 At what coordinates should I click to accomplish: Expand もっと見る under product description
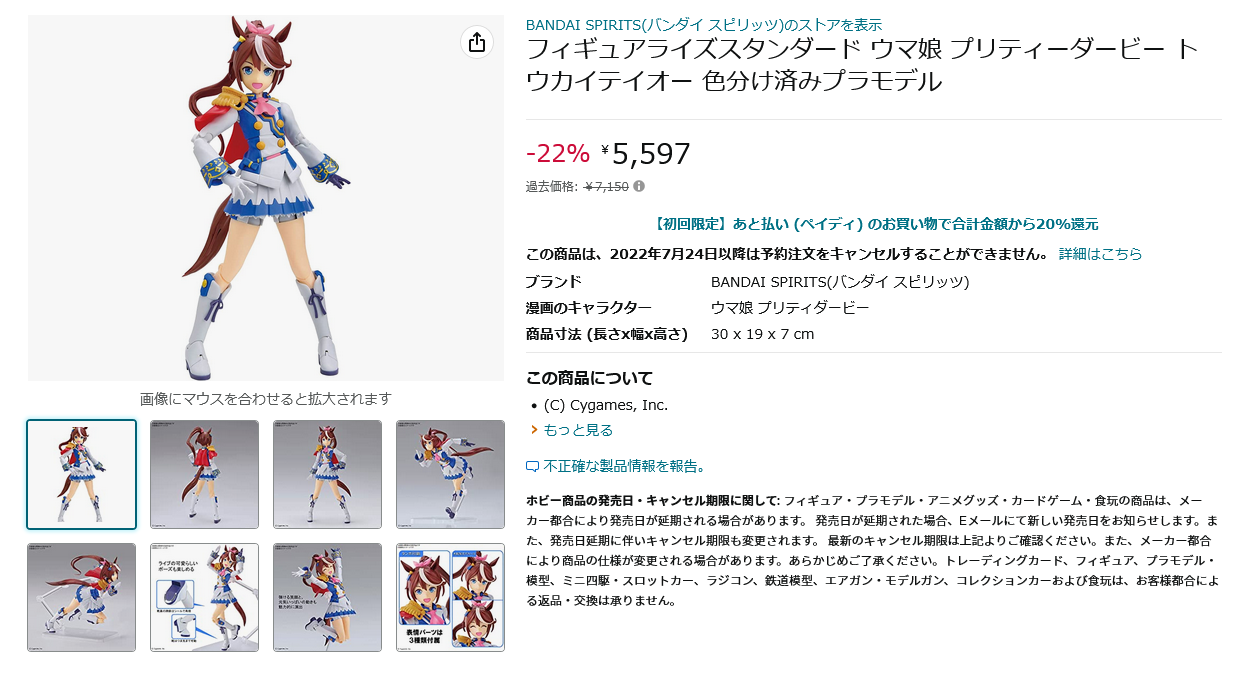577,430
